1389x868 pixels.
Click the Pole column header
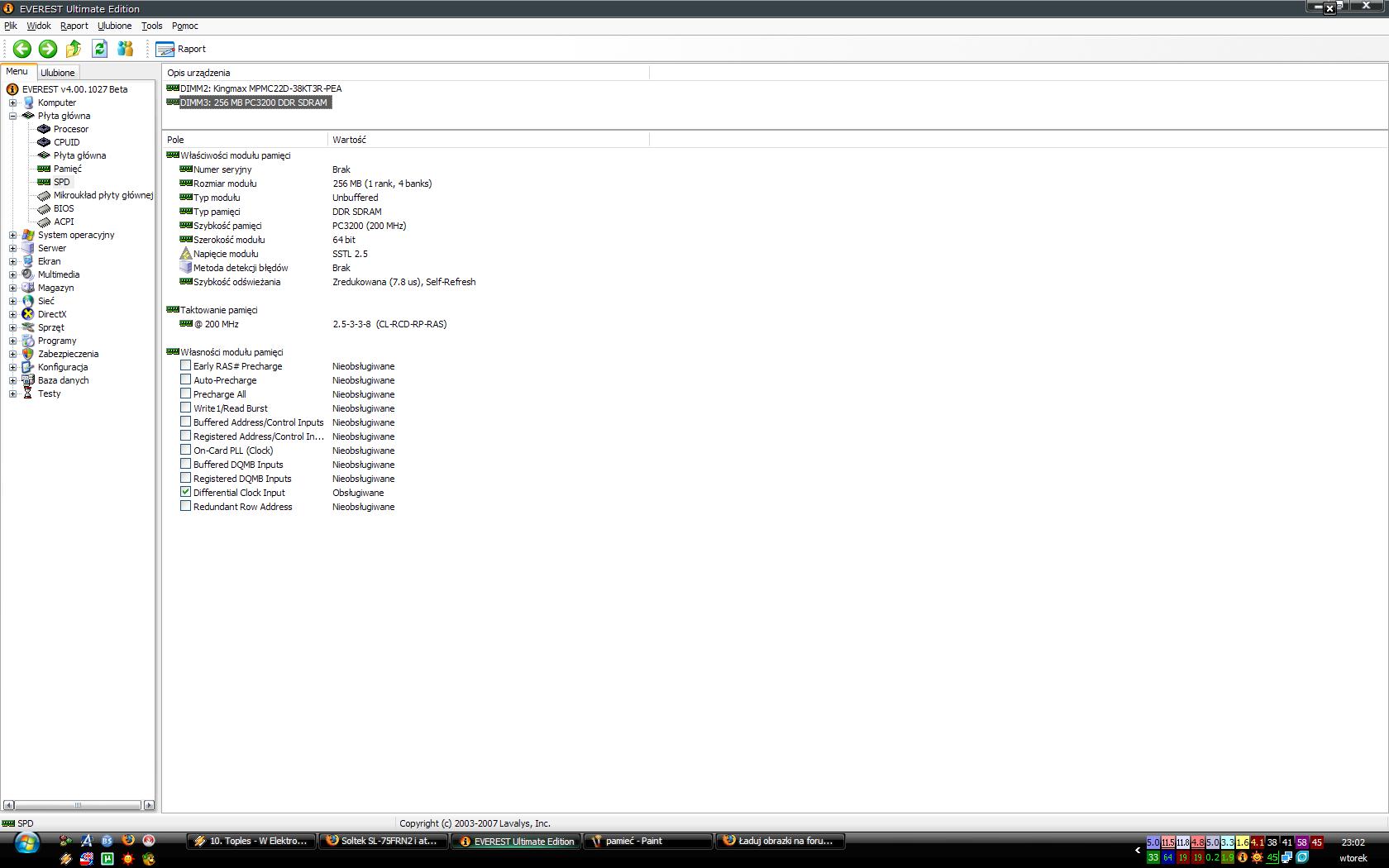coord(245,140)
